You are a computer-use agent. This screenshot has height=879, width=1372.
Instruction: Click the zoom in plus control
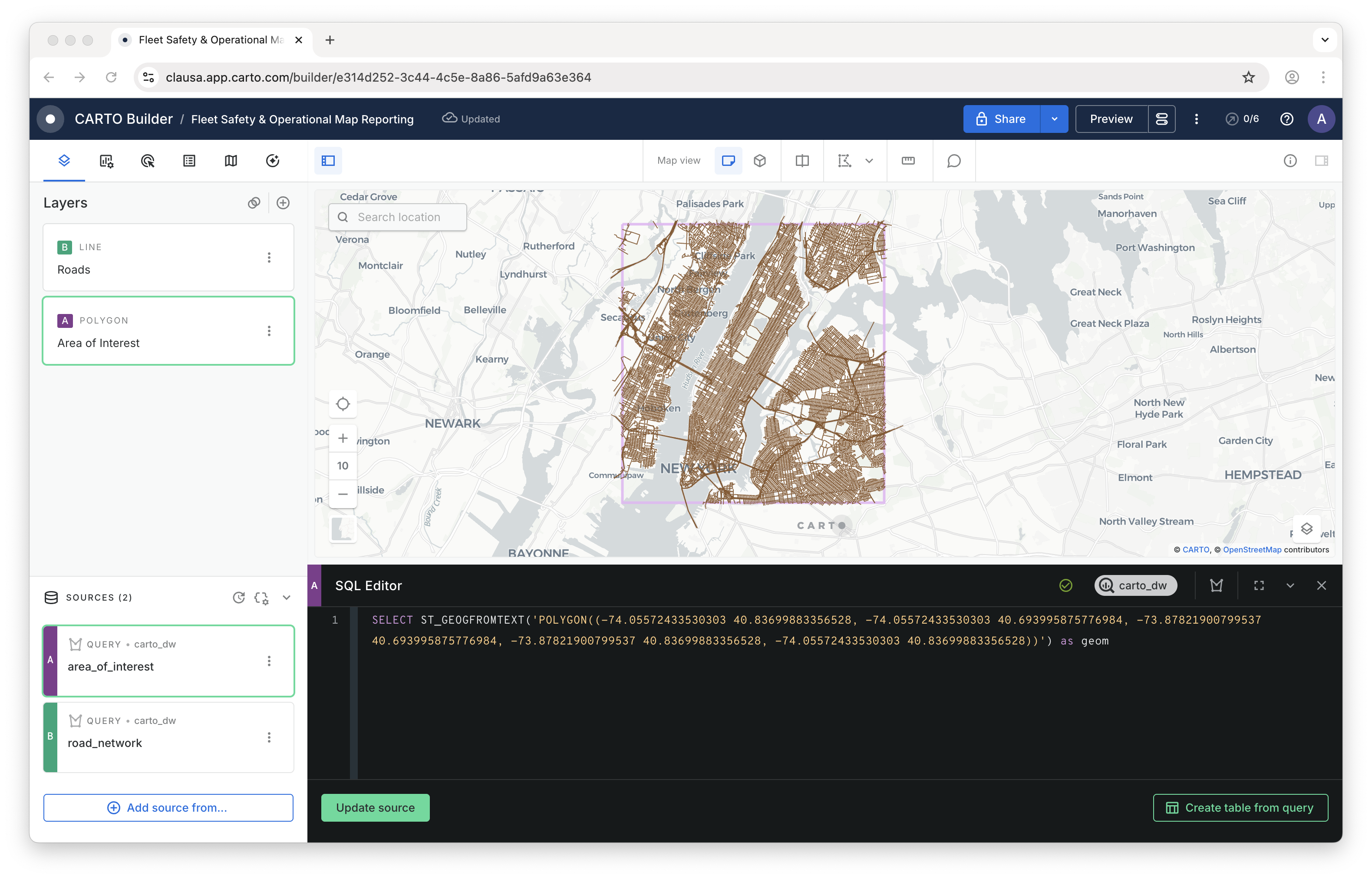343,438
